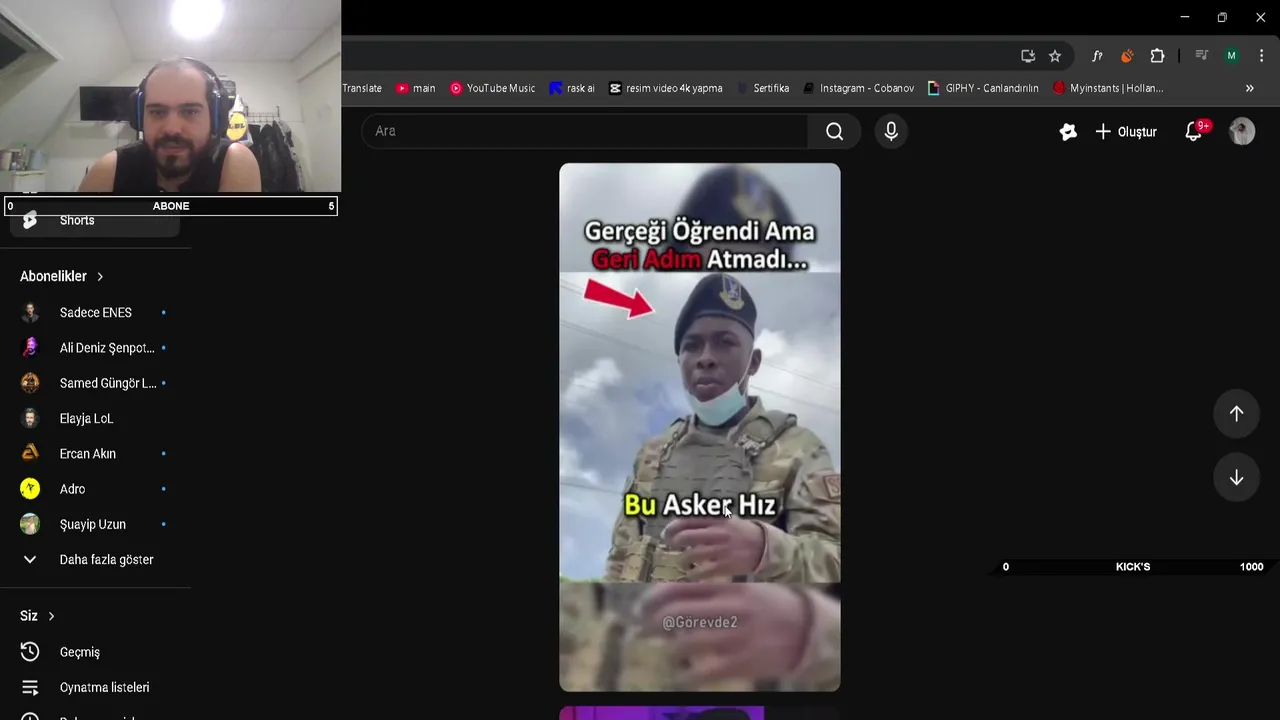Image resolution: width=1280 pixels, height=720 pixels.
Task: Open the notifications bell
Action: (x=1193, y=131)
